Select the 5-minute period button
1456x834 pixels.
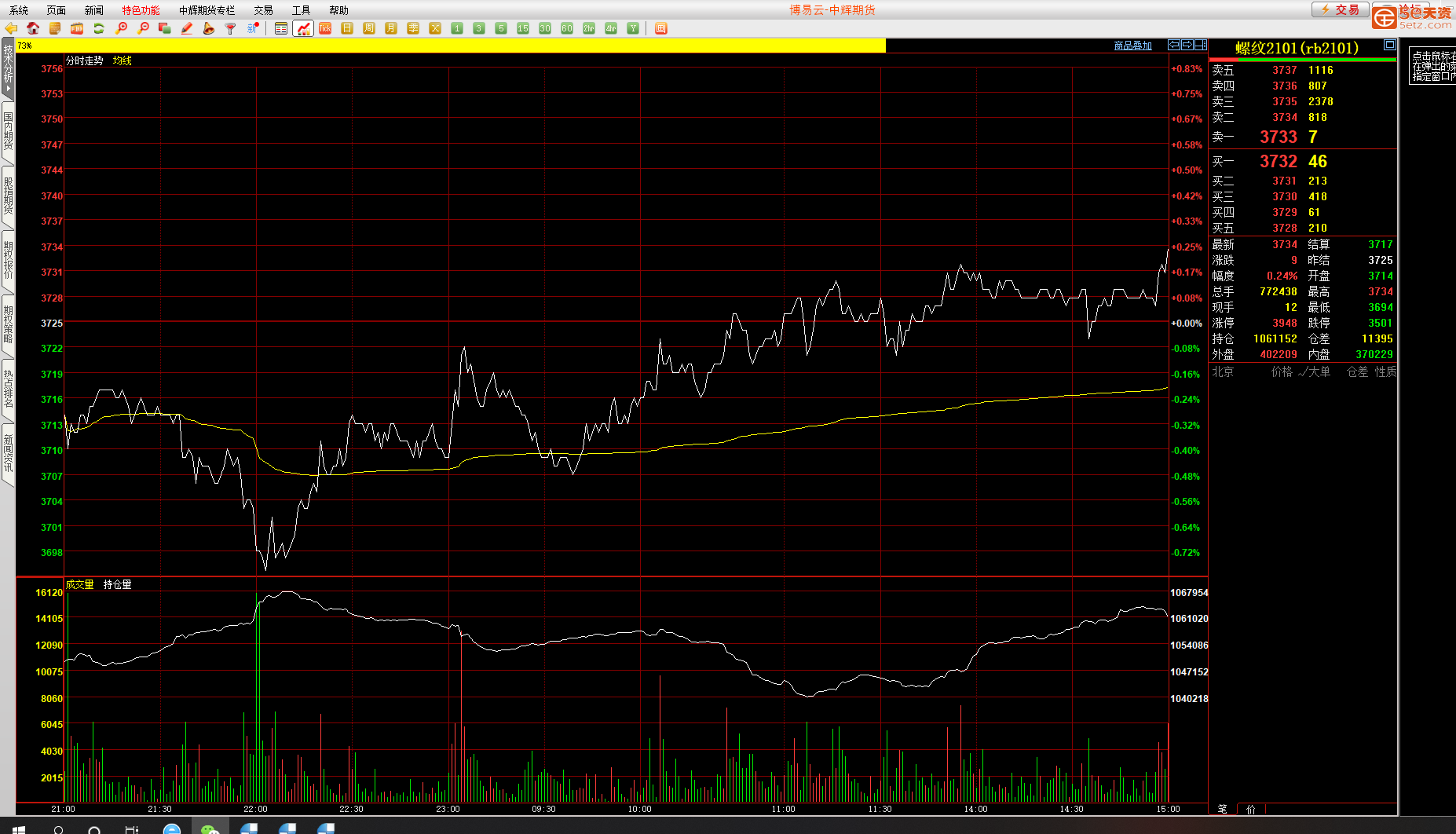[x=501, y=28]
